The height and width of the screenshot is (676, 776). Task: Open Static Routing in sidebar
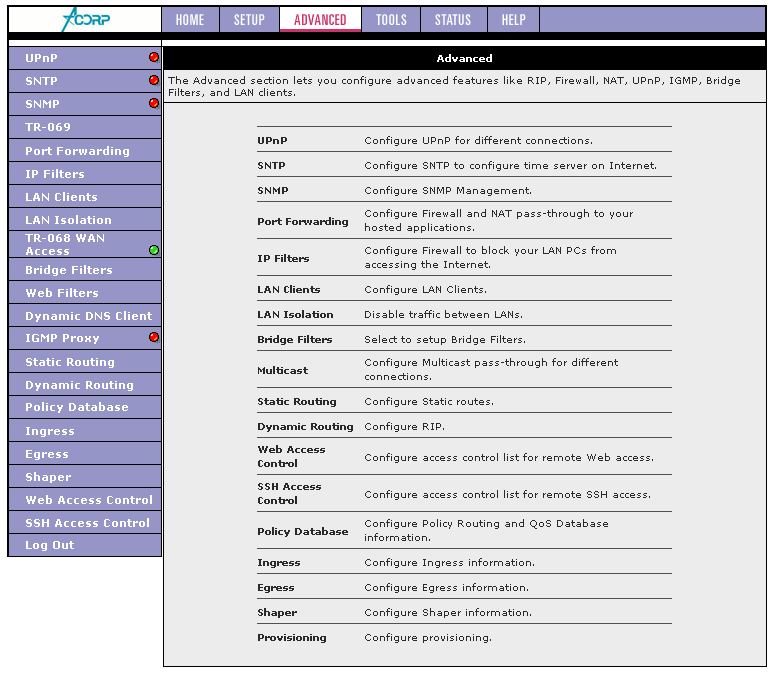point(85,362)
